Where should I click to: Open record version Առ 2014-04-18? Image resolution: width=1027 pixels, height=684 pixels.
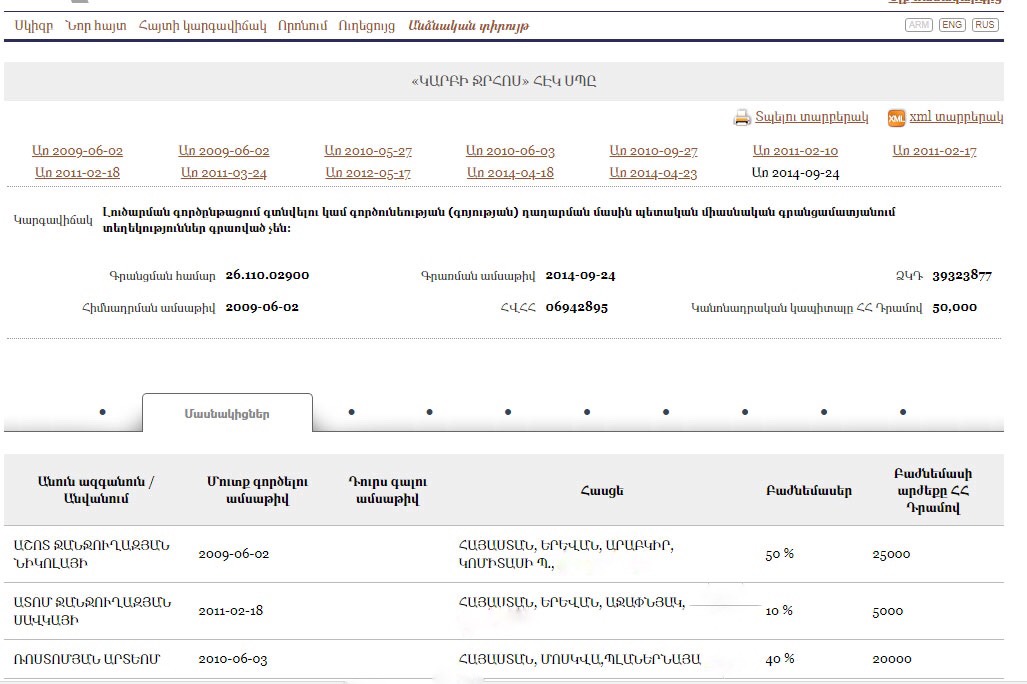[x=510, y=173]
